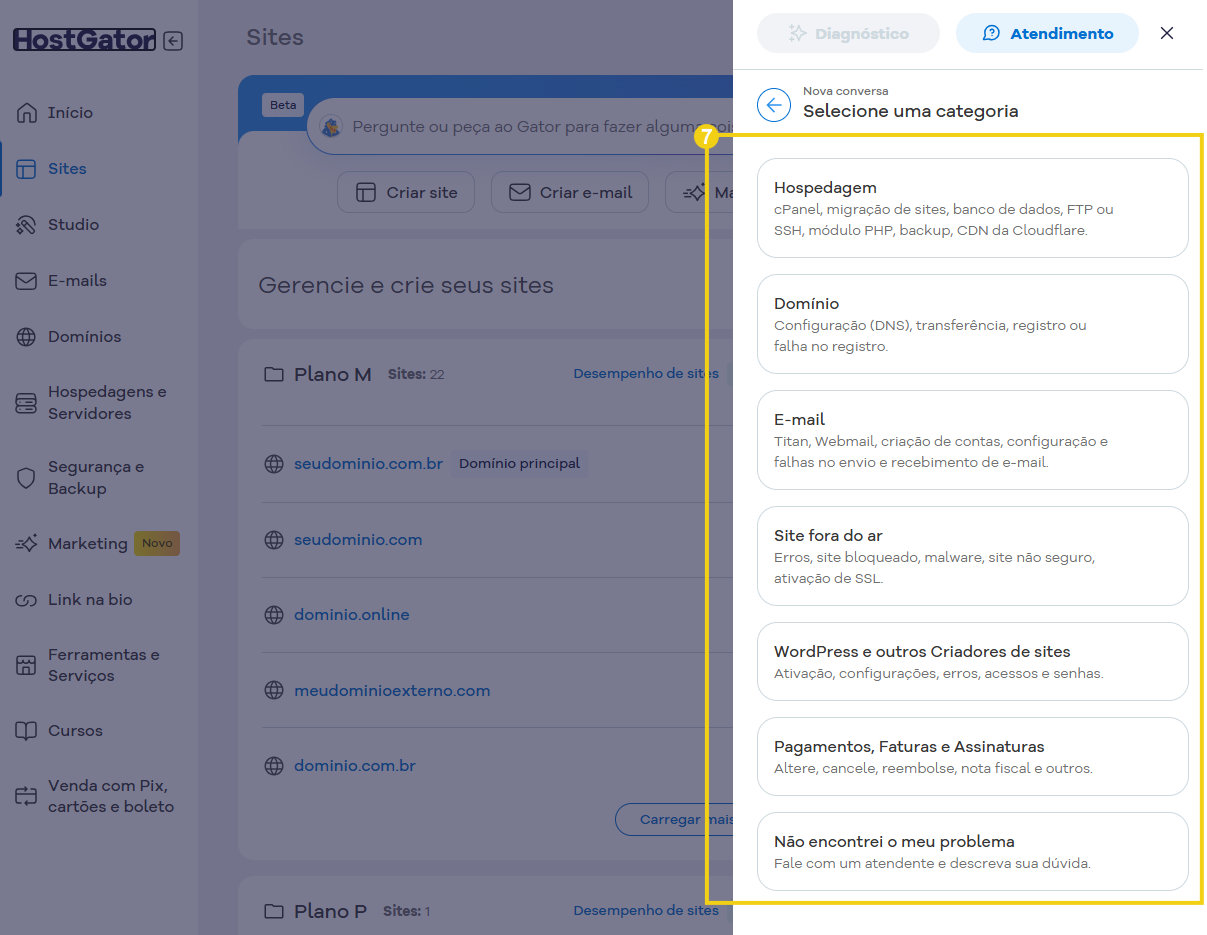Open Domínios in the sidebar

pos(84,337)
